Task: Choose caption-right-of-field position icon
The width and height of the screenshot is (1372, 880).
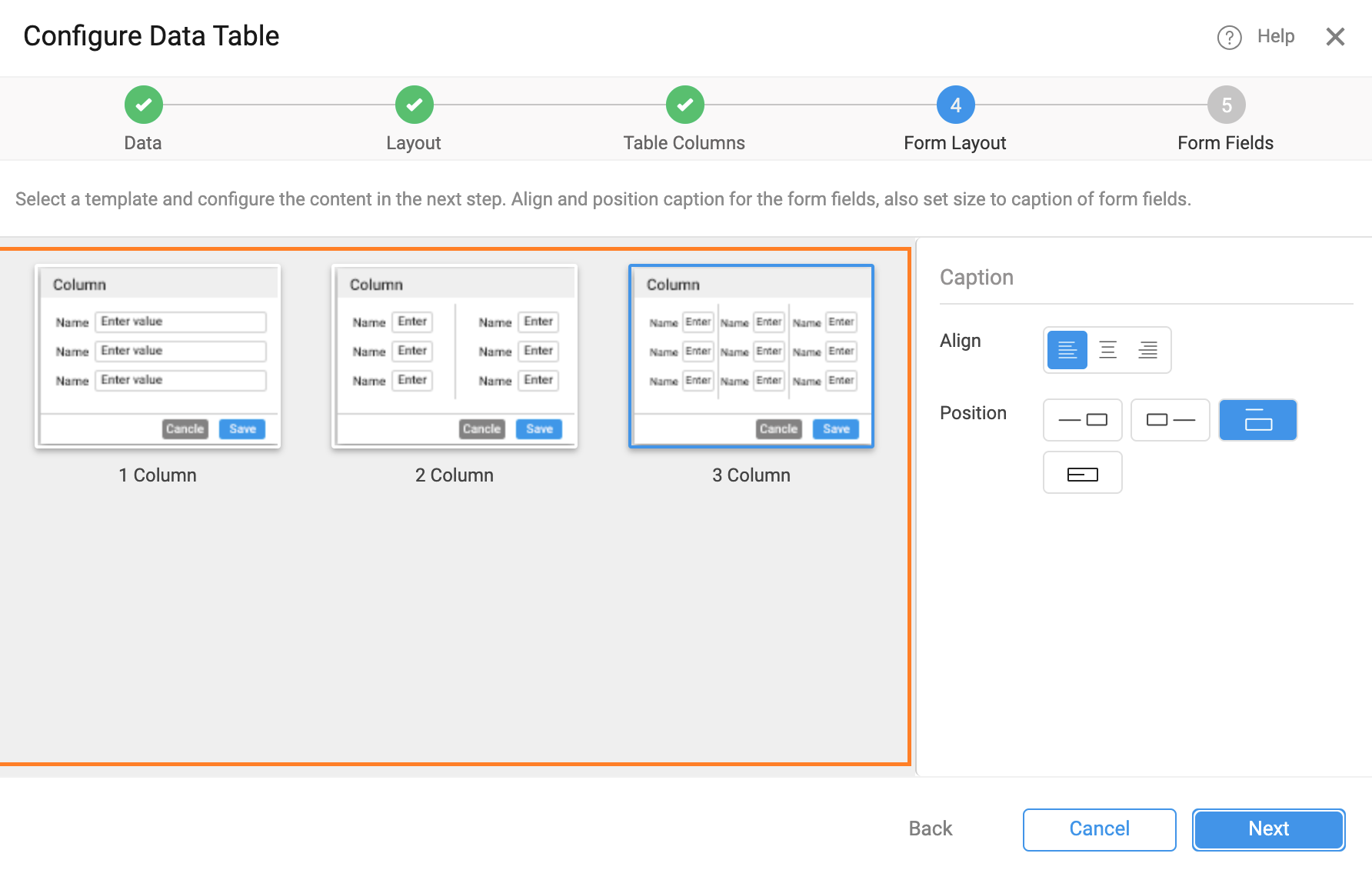Action: pyautogui.click(x=1170, y=420)
